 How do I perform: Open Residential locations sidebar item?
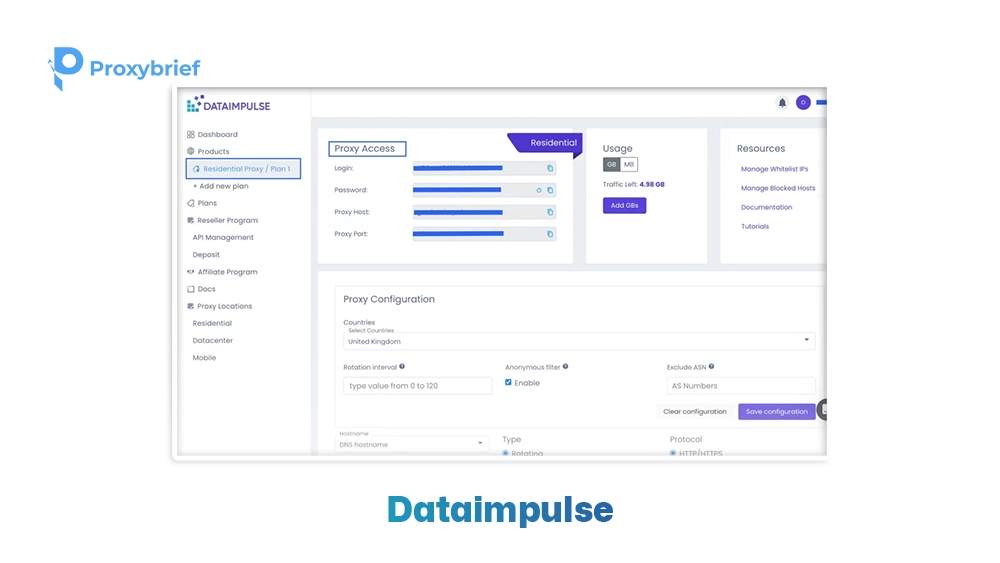coord(212,323)
